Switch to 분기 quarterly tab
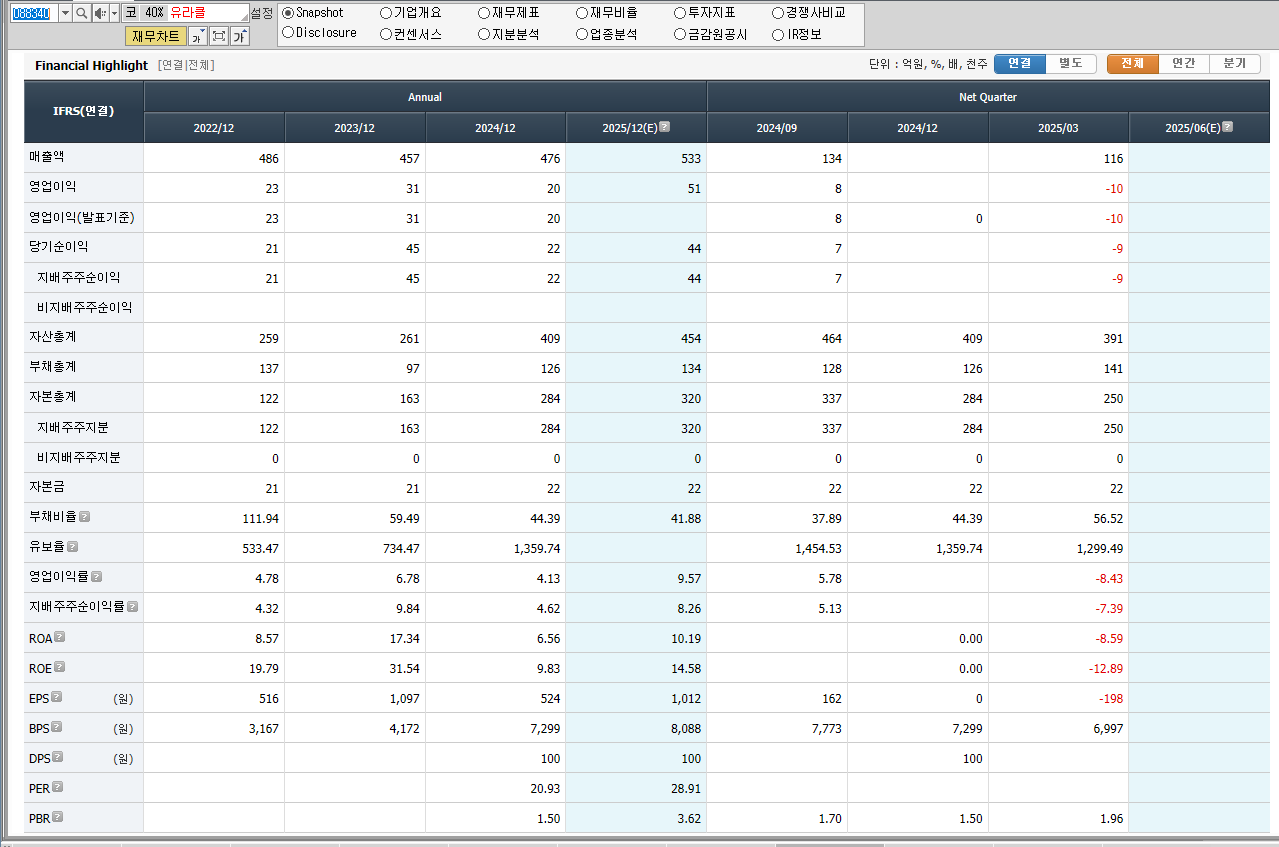 point(1235,63)
